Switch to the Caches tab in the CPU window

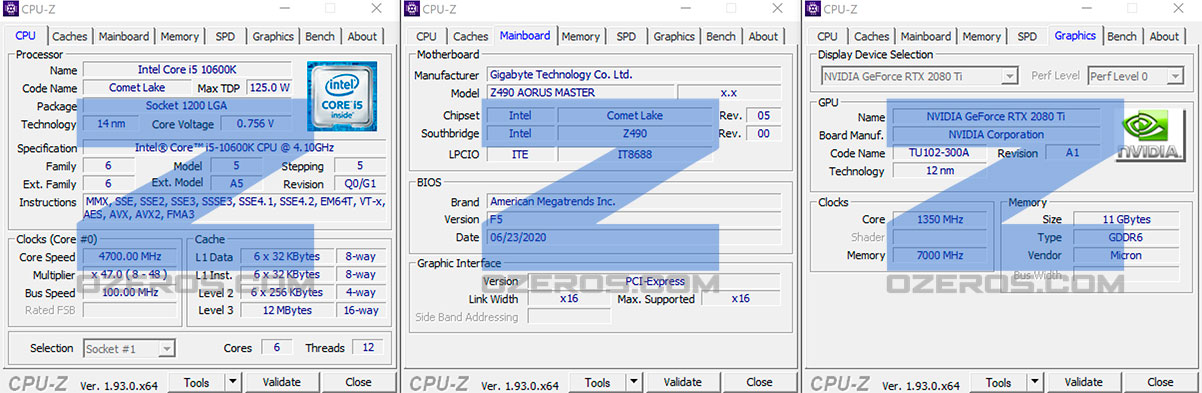click(x=70, y=36)
